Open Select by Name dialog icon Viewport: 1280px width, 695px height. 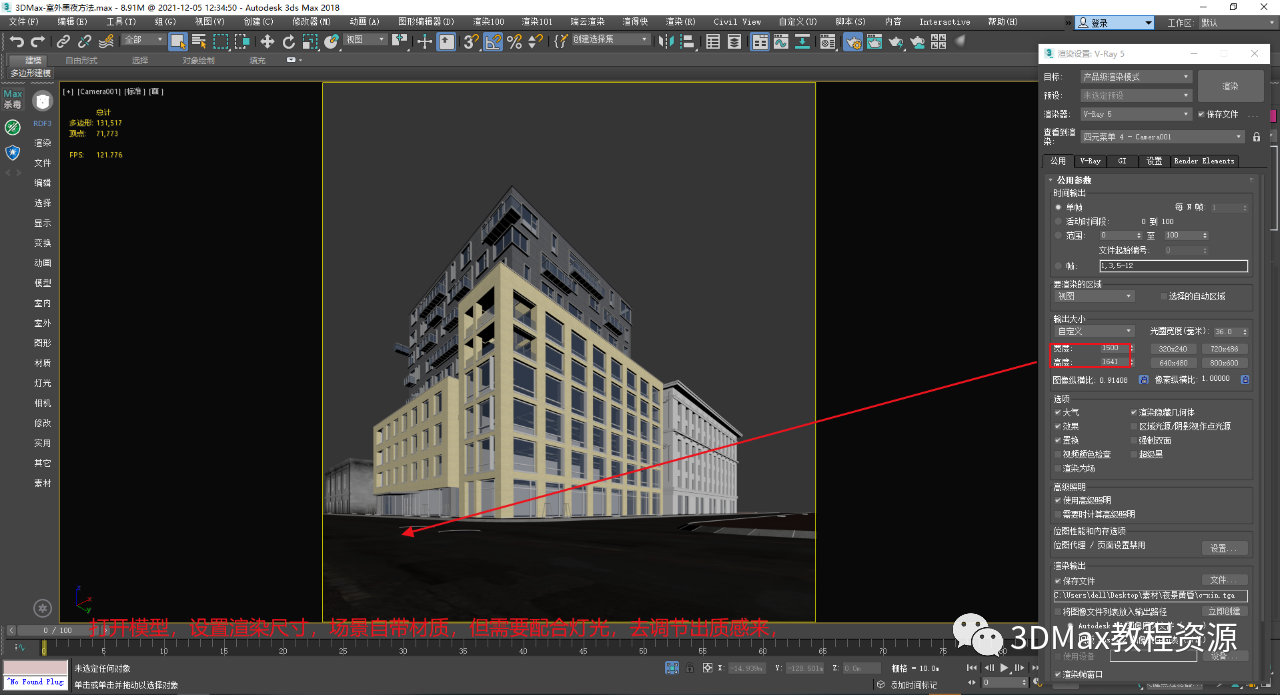tap(200, 41)
